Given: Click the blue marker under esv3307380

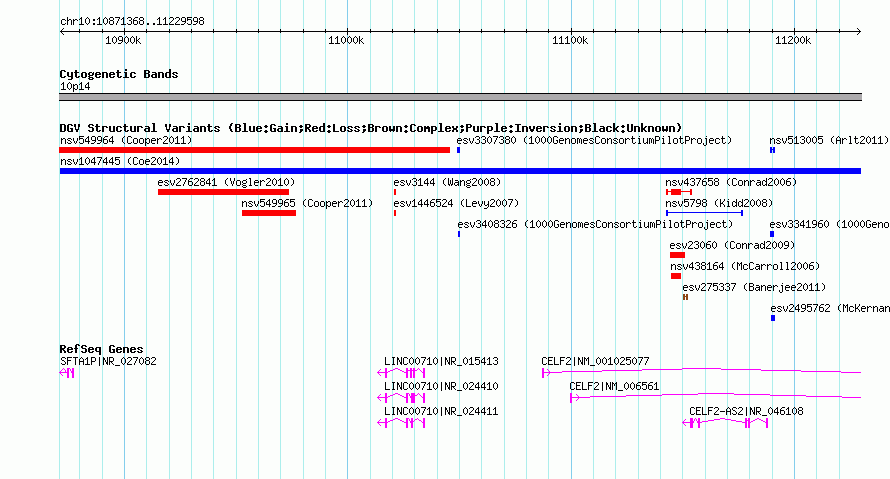Looking at the screenshot, I should pos(458,150).
